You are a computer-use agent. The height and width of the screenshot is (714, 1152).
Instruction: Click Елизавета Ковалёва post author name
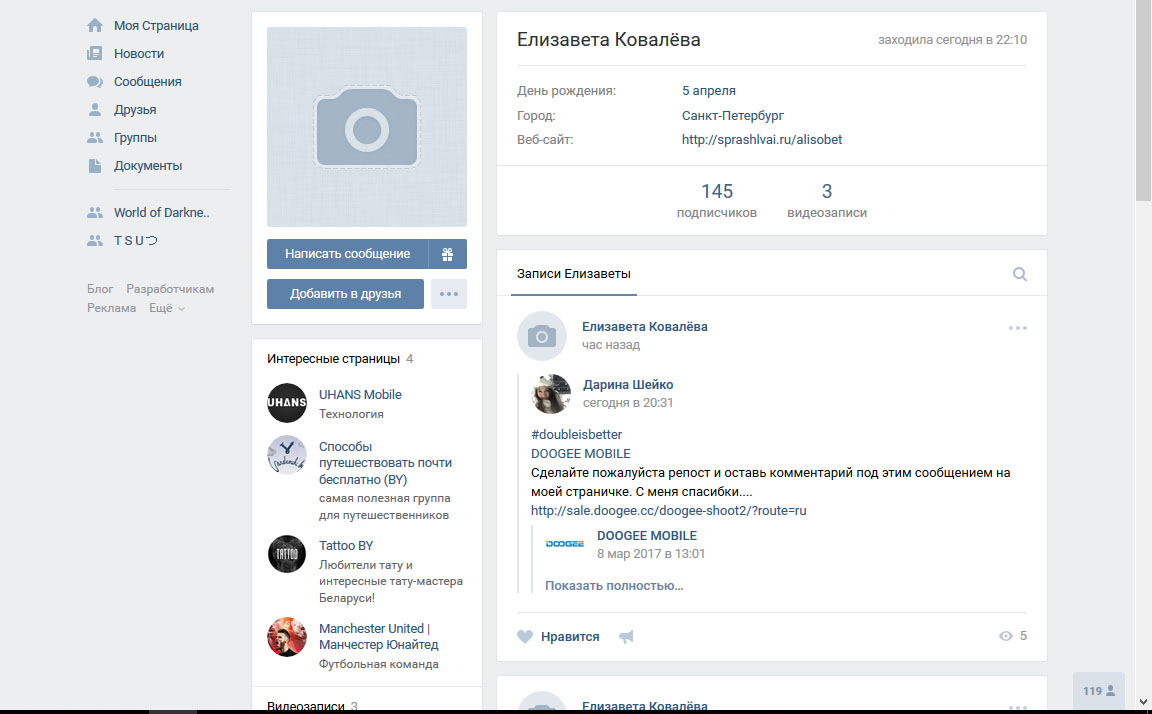[x=645, y=327]
